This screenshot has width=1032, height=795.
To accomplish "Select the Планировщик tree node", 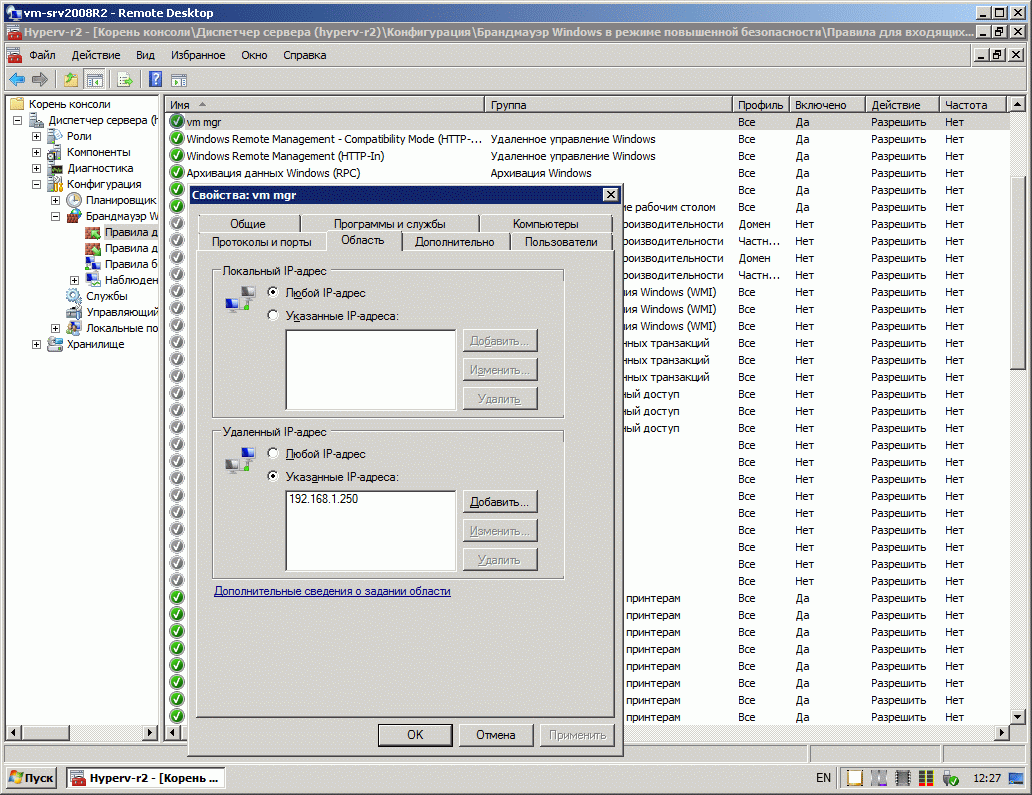I will click(121, 200).
